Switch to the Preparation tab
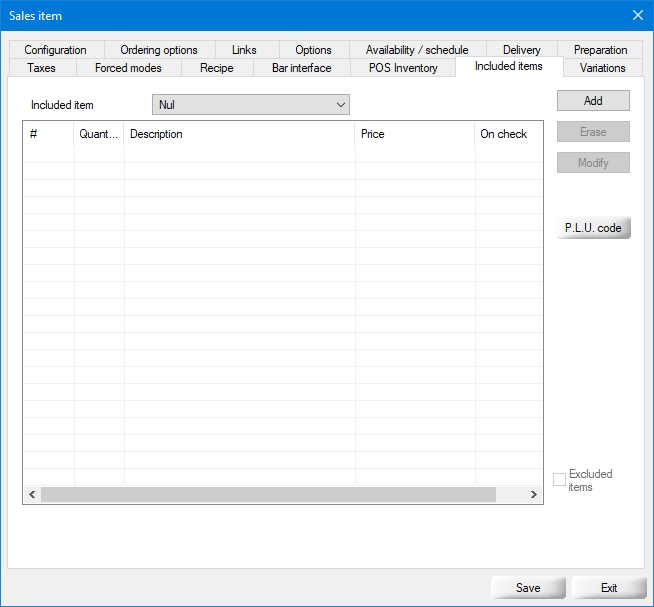The width and height of the screenshot is (654, 607). click(600, 50)
